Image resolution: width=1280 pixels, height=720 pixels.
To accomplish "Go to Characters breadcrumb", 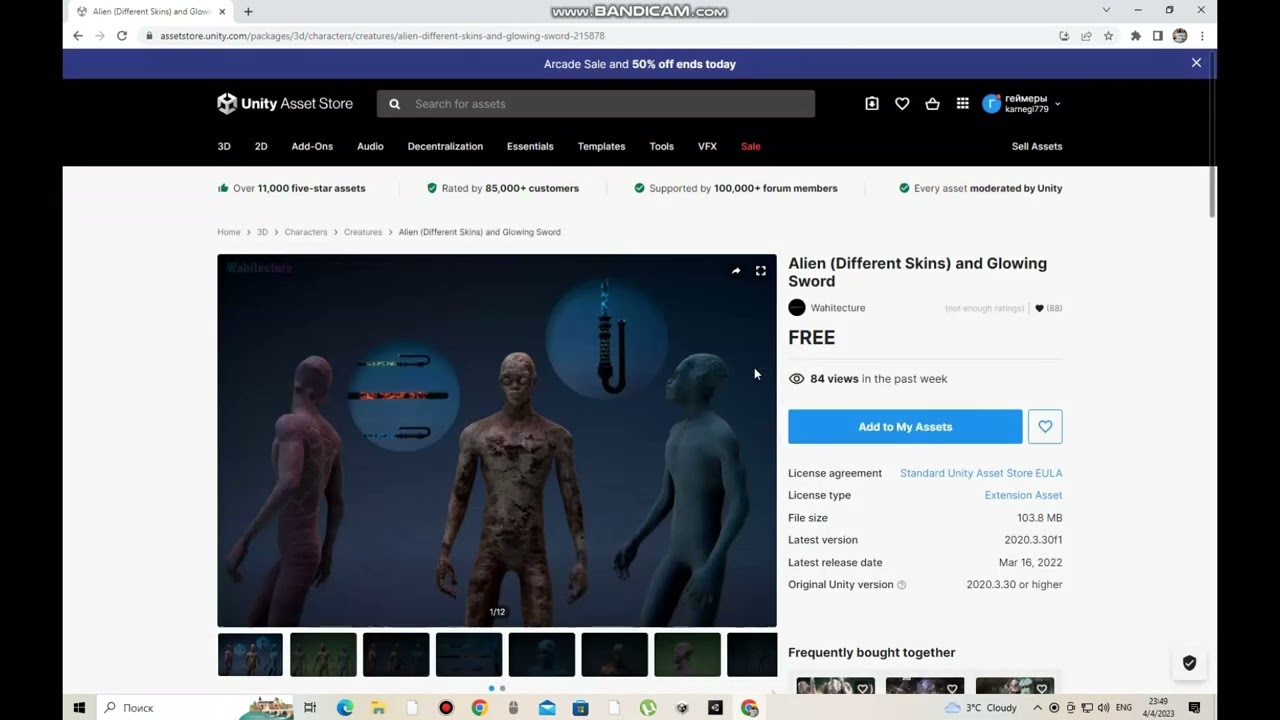I will click(x=306, y=232).
